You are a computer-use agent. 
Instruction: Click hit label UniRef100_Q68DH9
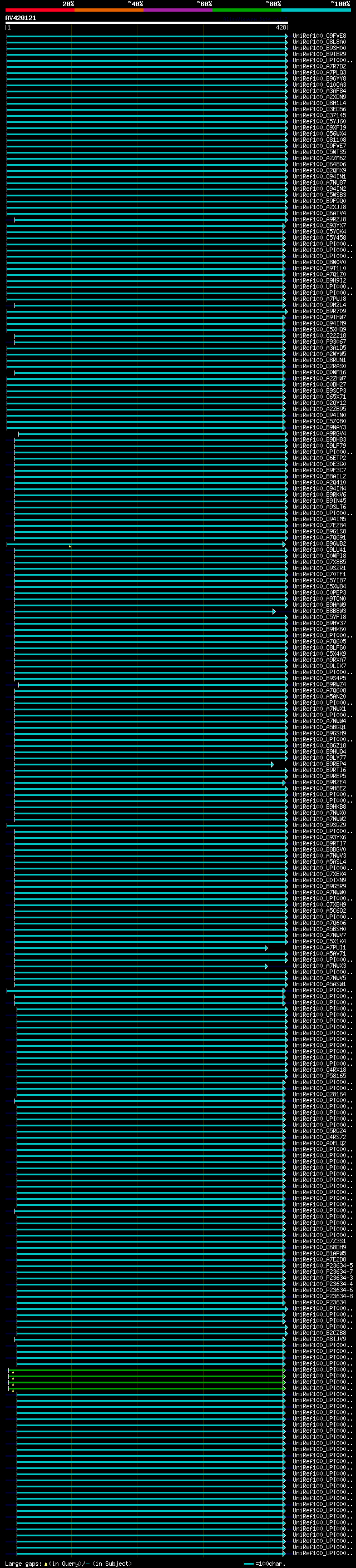(319, 1248)
